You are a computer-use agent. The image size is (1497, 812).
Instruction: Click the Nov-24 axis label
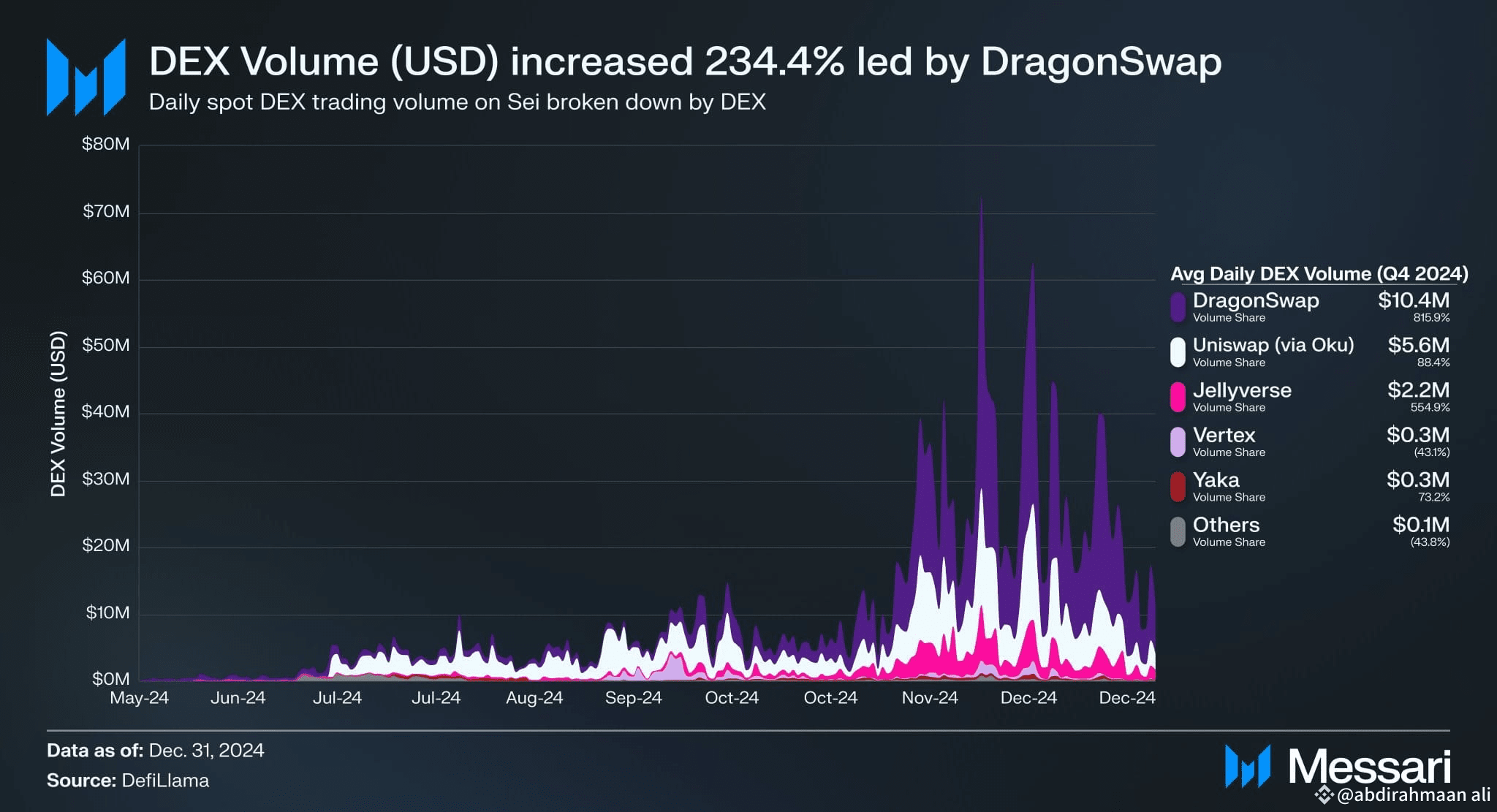[929, 697]
